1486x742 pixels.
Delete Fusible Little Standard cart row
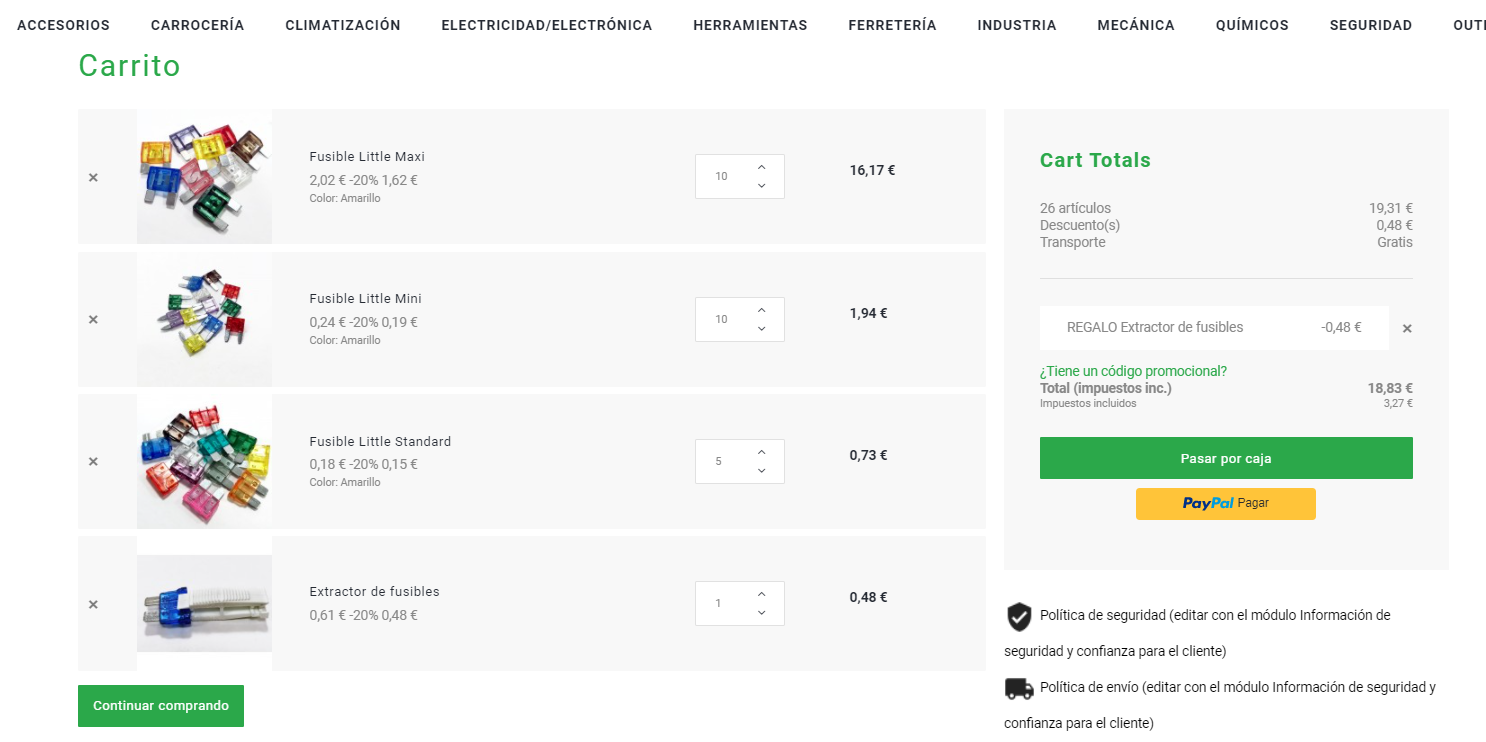click(x=93, y=462)
